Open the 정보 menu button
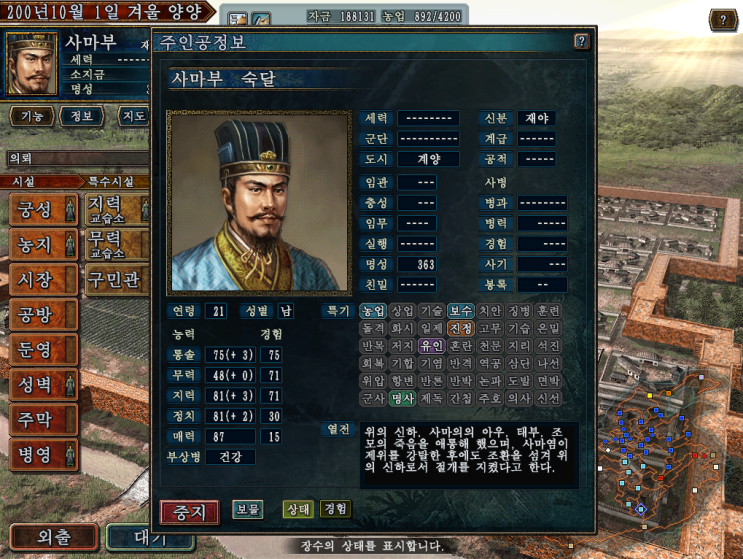This screenshot has height=559, width=743. (x=82, y=116)
